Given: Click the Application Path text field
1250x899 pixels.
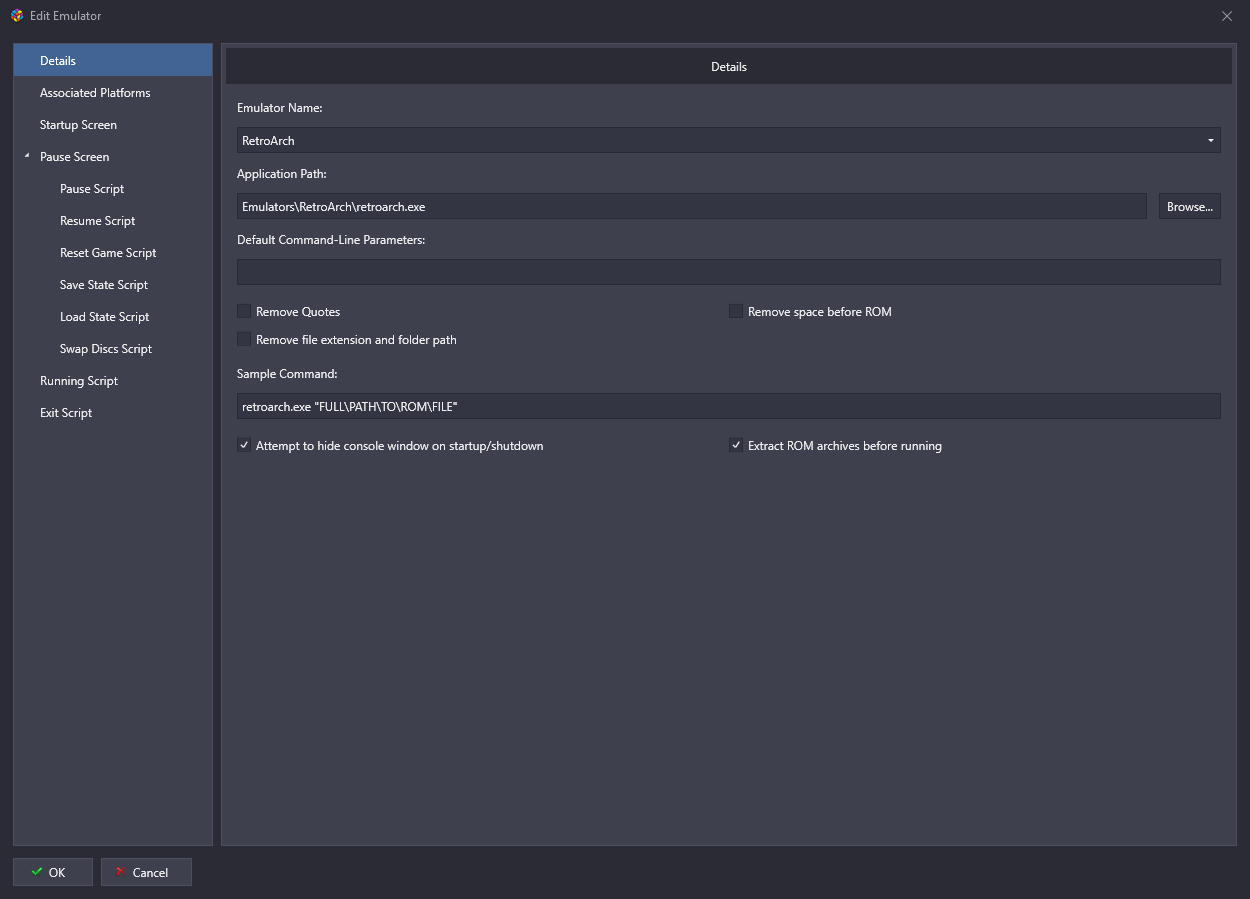Looking at the screenshot, I should [692, 207].
